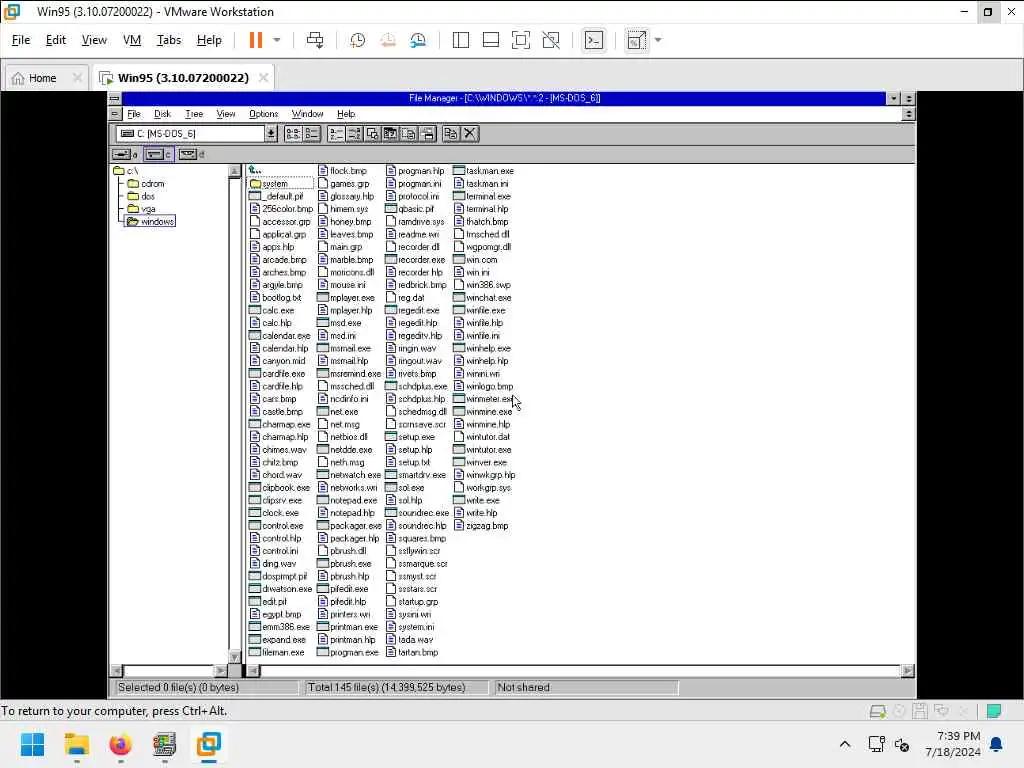The image size is (1024, 768).
Task: Click the 'Not shared' status bar entry
Action: point(523,687)
